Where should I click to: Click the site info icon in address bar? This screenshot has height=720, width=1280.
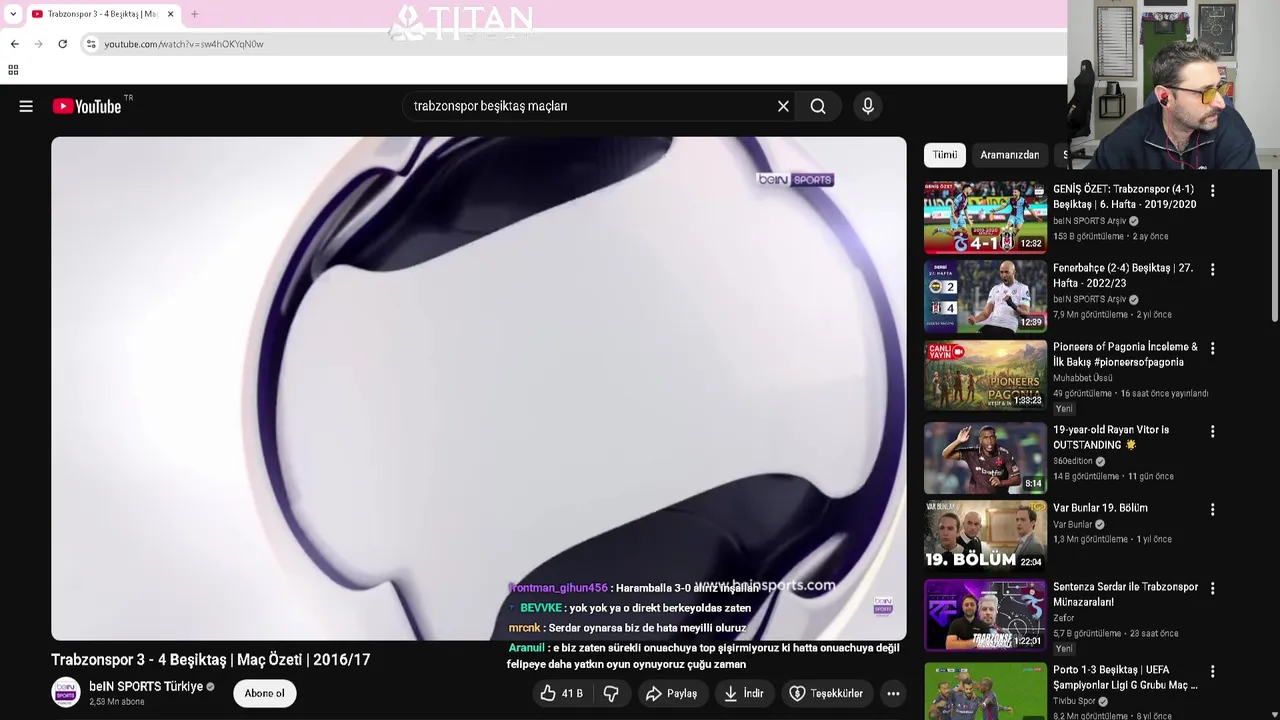click(x=91, y=44)
